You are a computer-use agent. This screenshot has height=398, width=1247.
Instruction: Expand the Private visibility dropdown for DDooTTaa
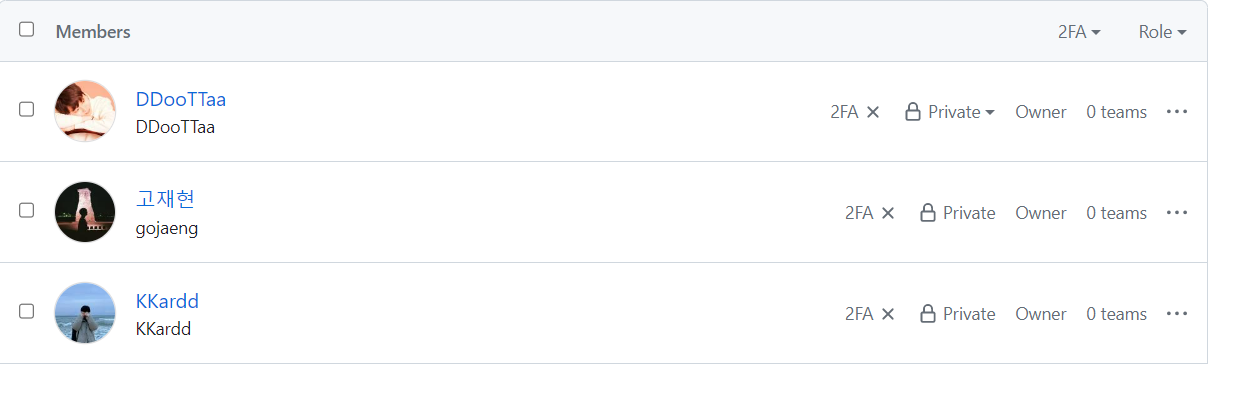949,112
